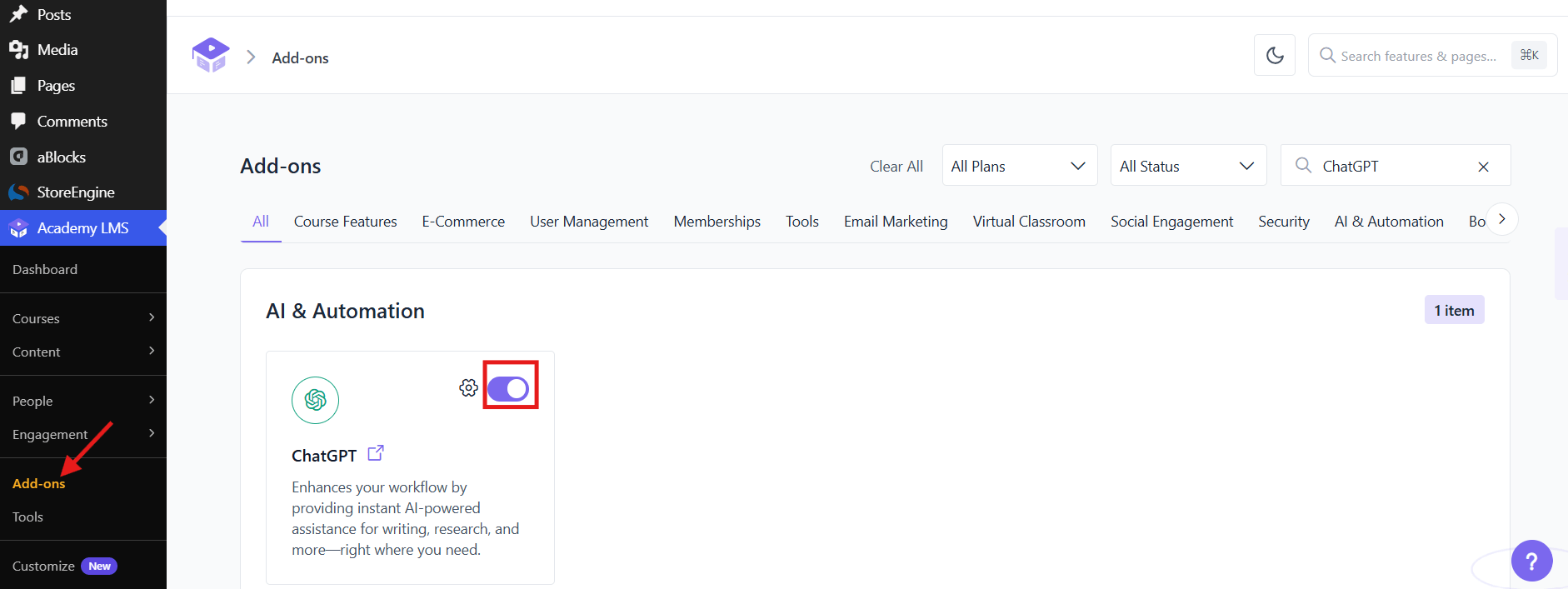
Task: Open the All Plans dropdown
Action: [x=1020, y=166]
